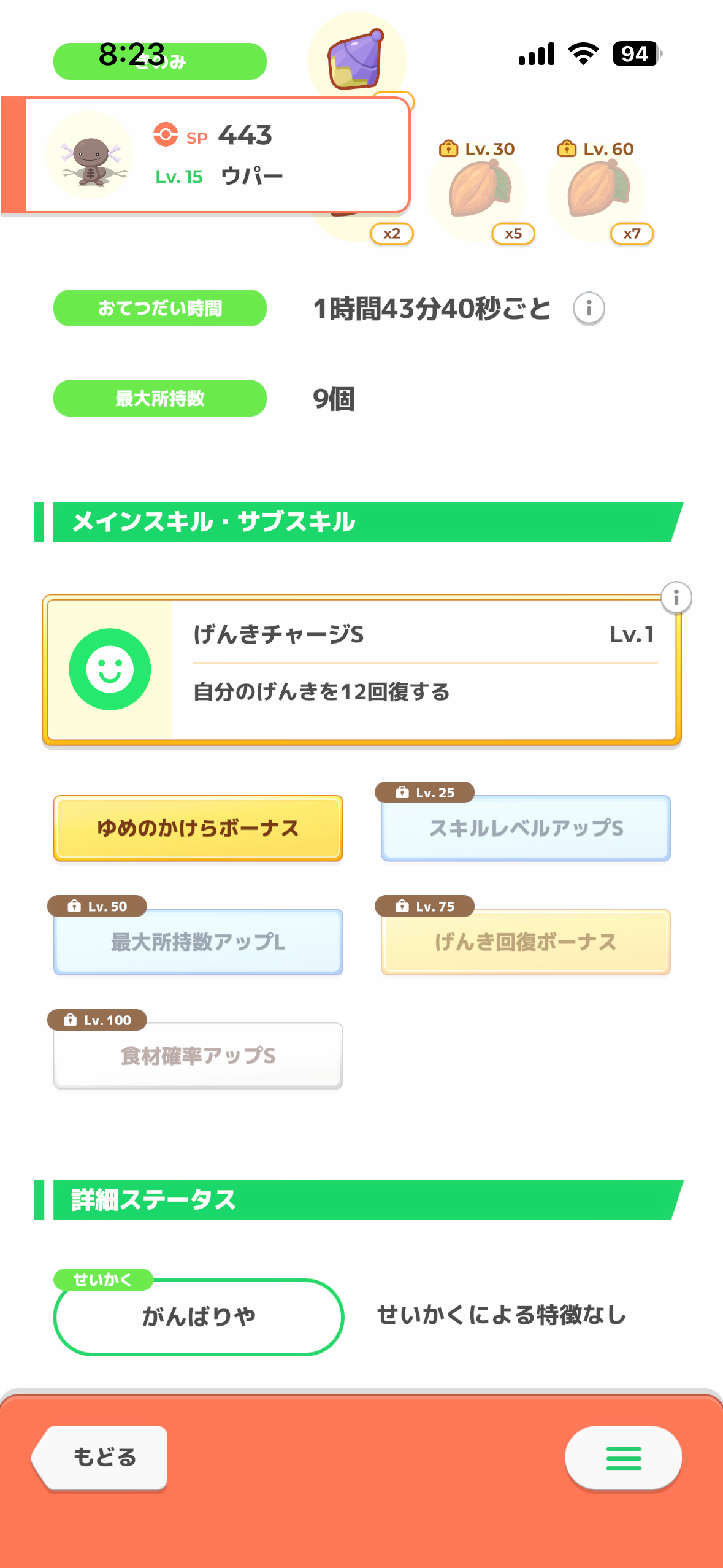This screenshot has width=723, height=1568.
Task: Open the green hamburger menu button
Action: pos(623,1458)
